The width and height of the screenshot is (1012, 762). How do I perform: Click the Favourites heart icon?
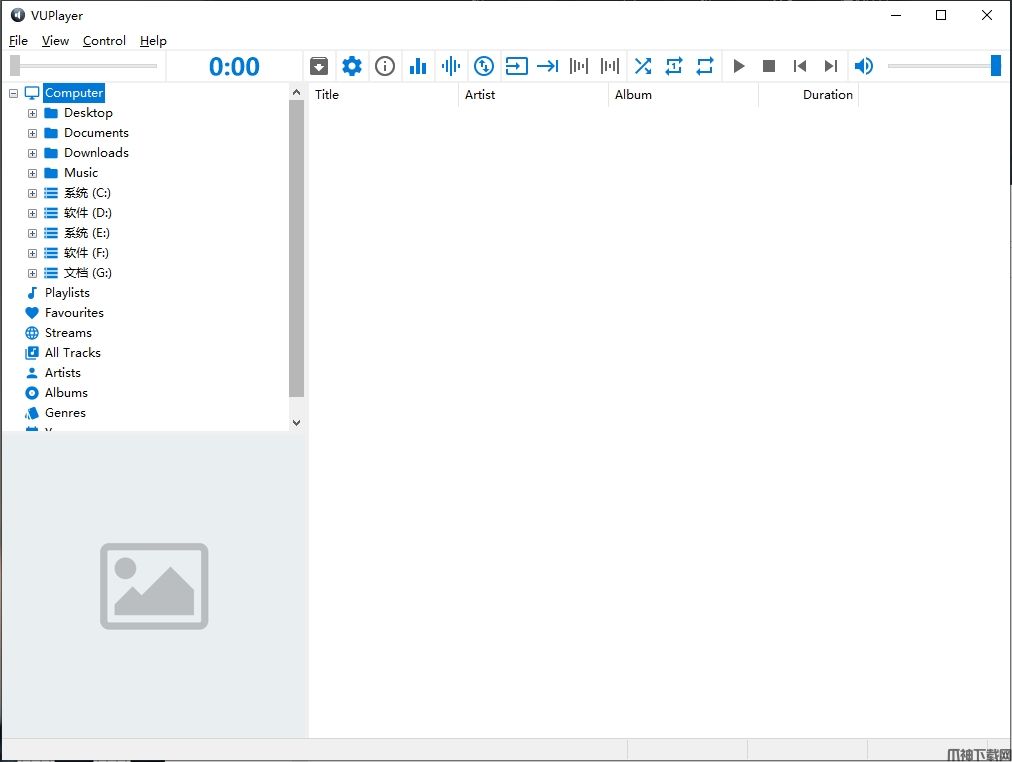point(32,313)
